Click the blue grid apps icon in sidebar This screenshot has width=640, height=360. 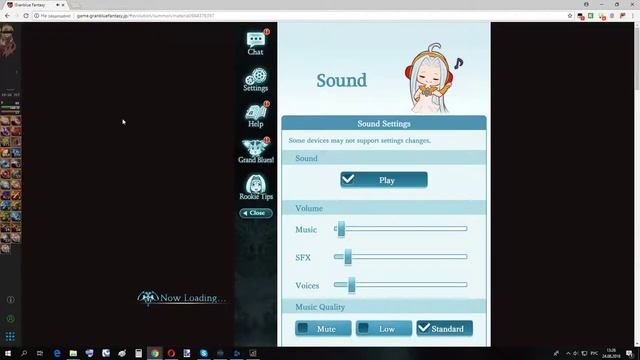[10, 336]
